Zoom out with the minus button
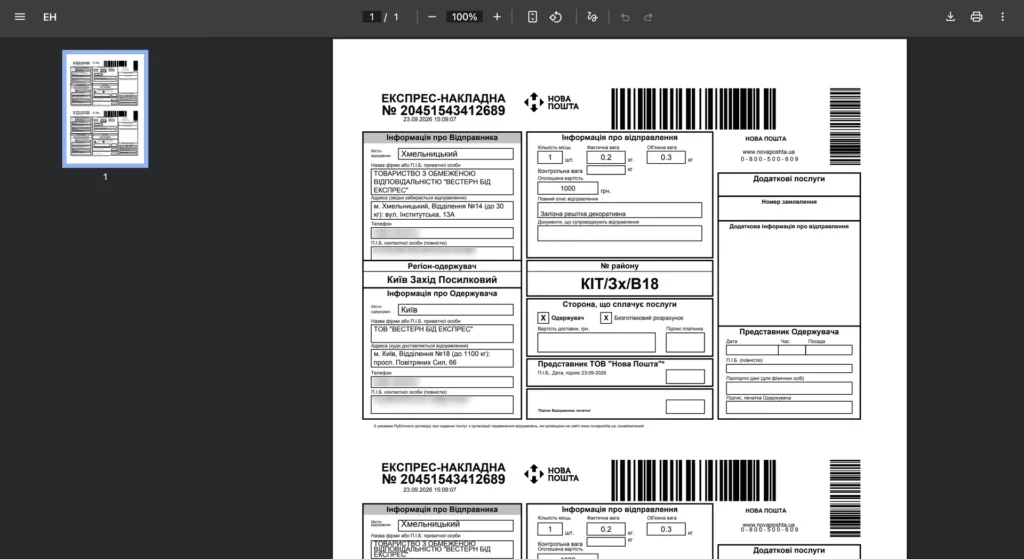1024x559 pixels. (432, 17)
